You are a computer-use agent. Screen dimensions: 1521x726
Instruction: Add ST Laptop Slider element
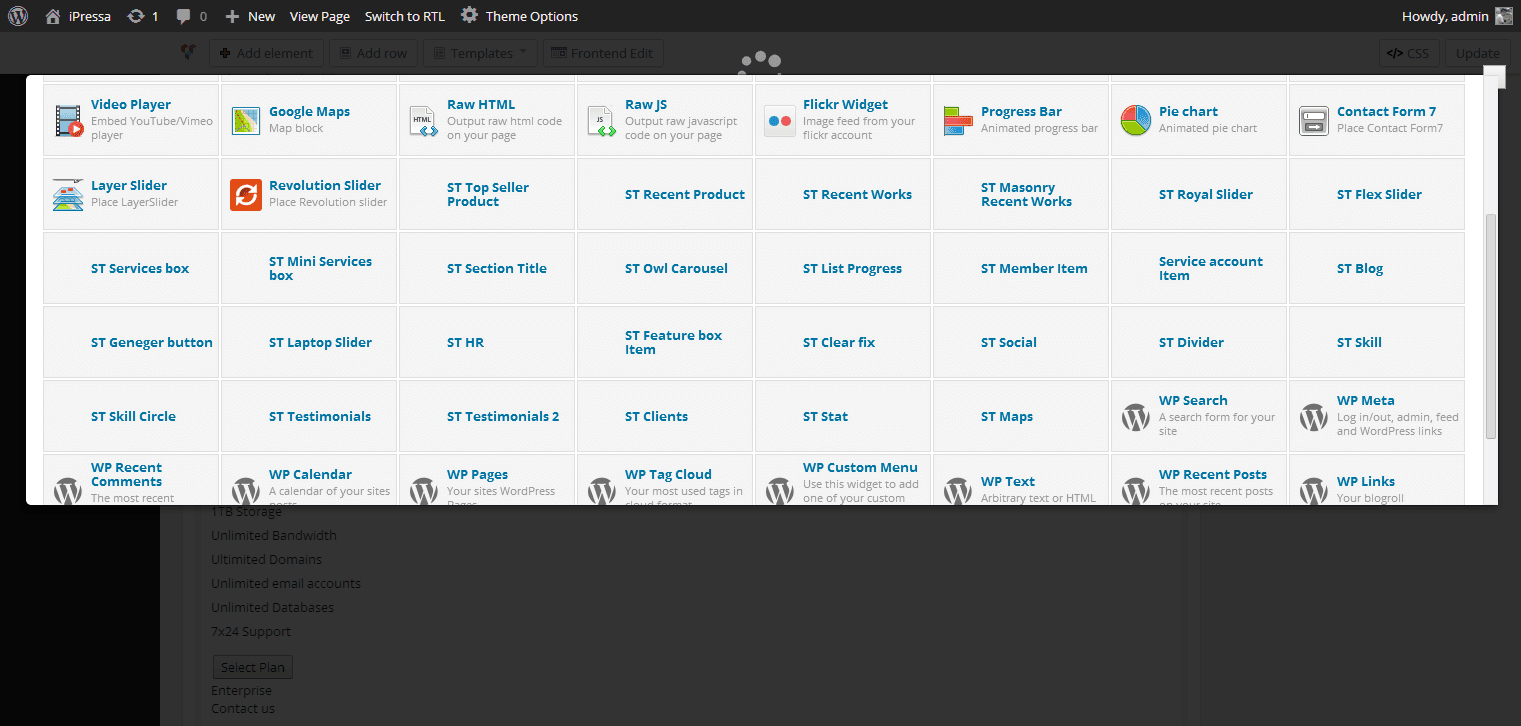coord(309,342)
